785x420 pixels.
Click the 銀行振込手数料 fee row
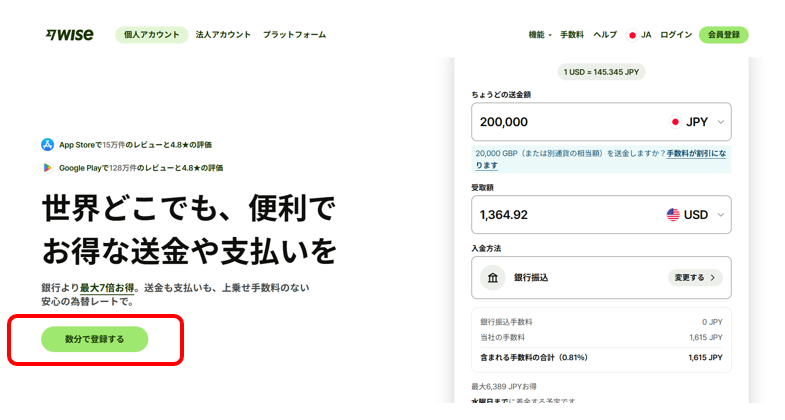[601, 322]
